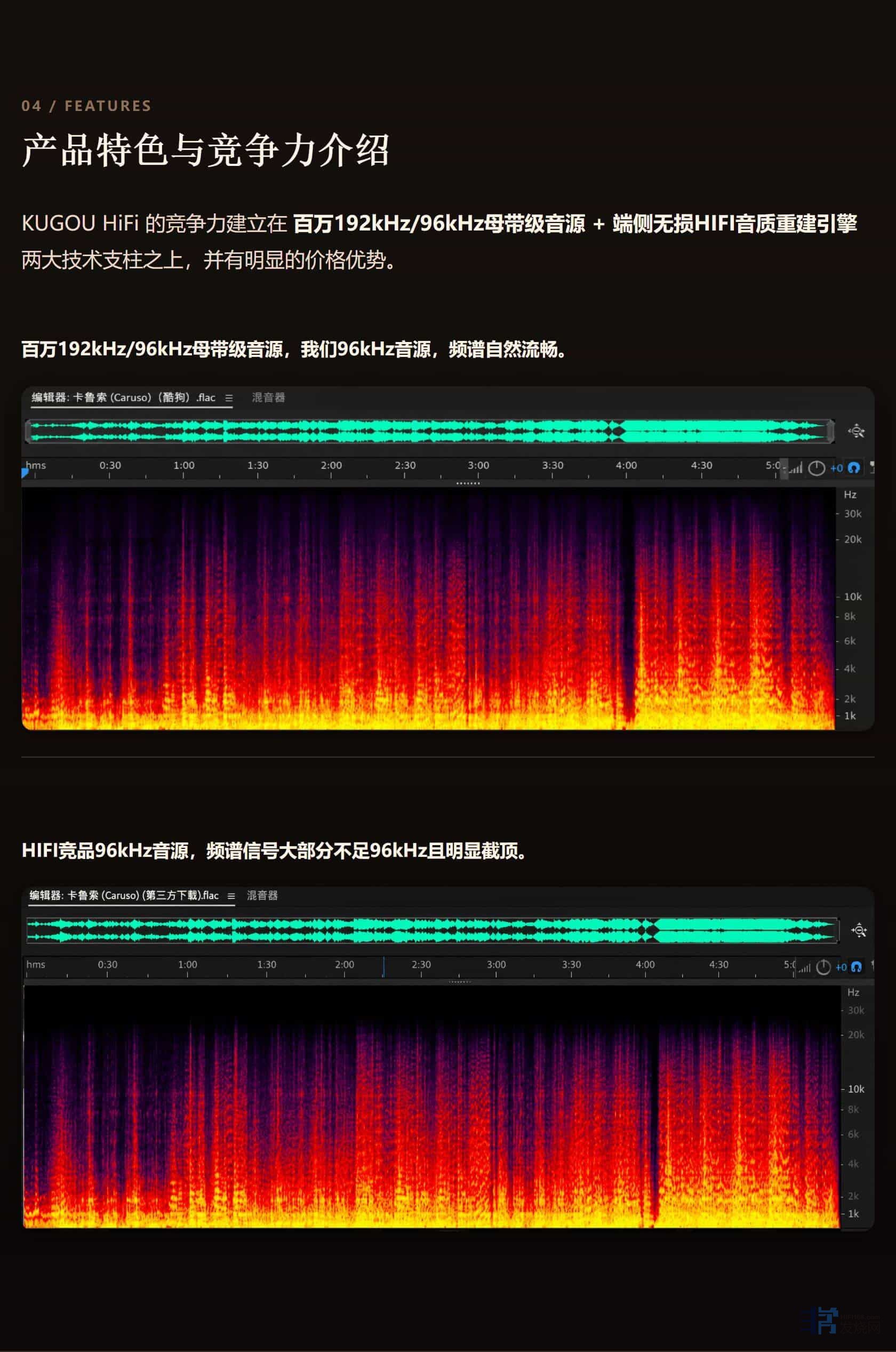Click the dotted divider handle in 酷狗 editor

click(468, 483)
